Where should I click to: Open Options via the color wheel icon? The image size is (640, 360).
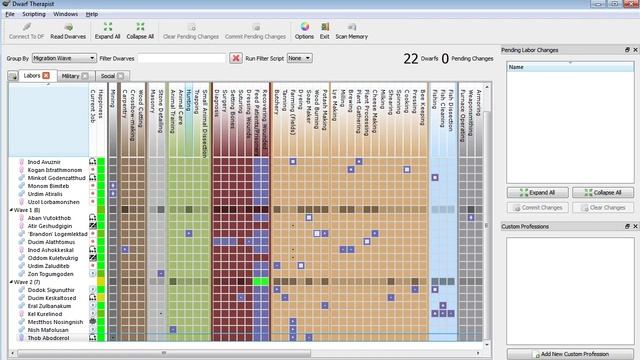pyautogui.click(x=304, y=27)
